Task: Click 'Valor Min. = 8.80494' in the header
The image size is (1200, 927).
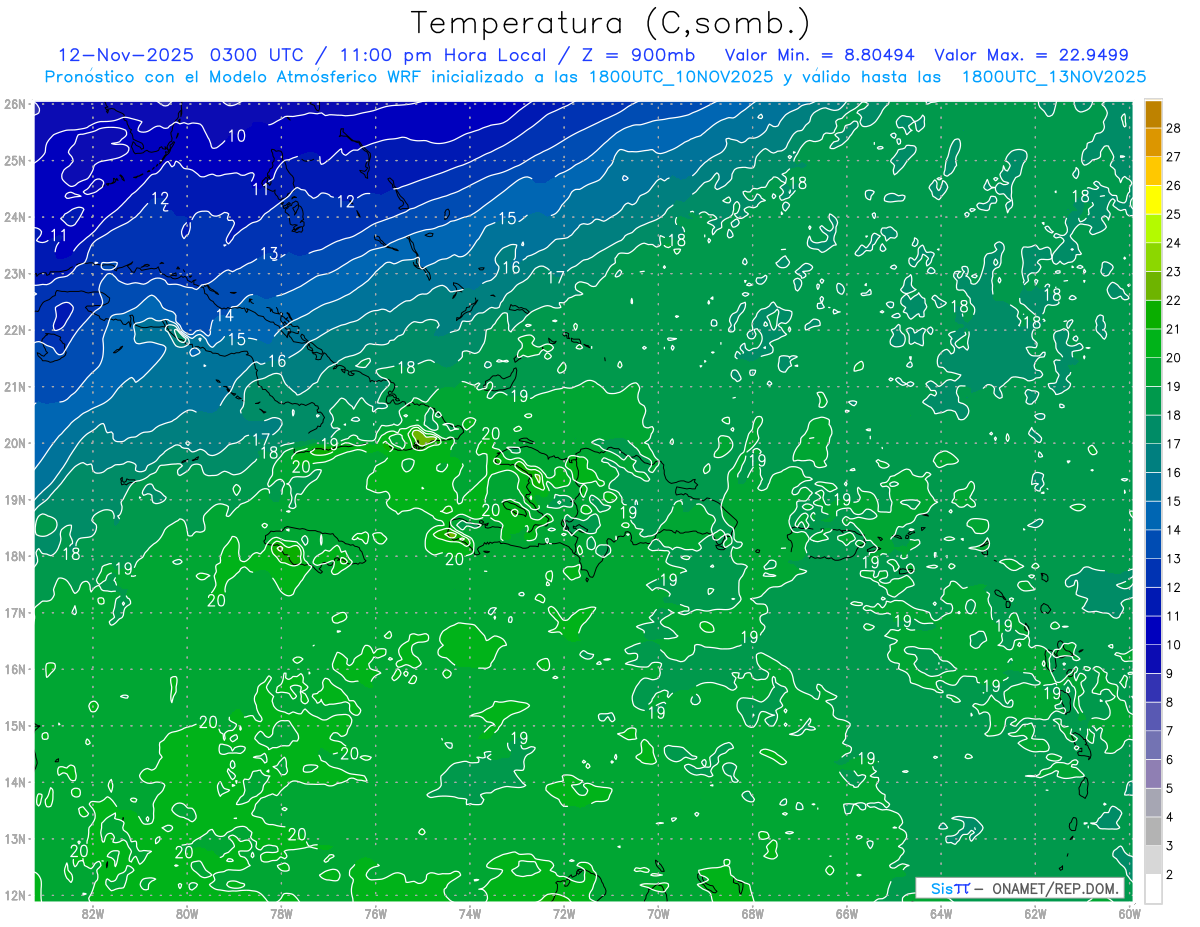Action: coord(821,55)
